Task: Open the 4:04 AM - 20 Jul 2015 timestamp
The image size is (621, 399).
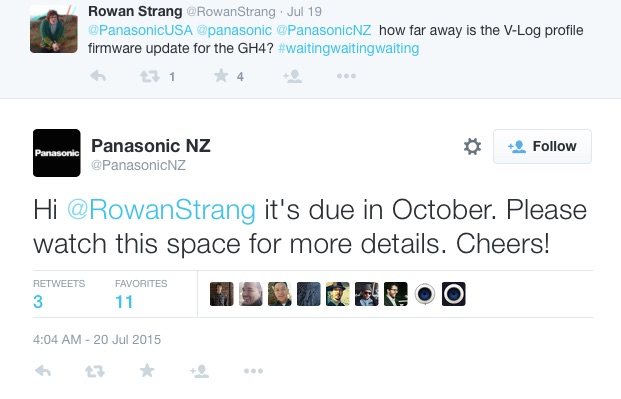Action: point(97,340)
